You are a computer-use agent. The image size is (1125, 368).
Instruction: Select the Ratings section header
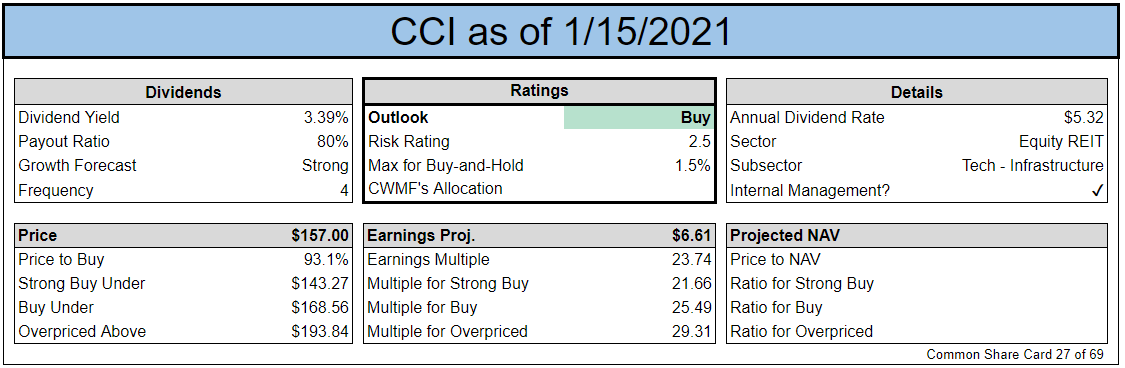540,90
